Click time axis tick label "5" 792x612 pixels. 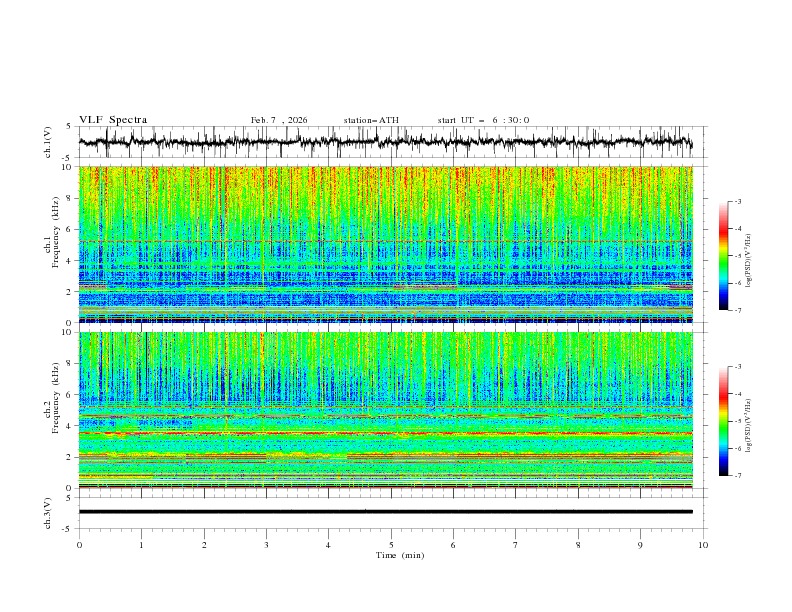(x=391, y=545)
